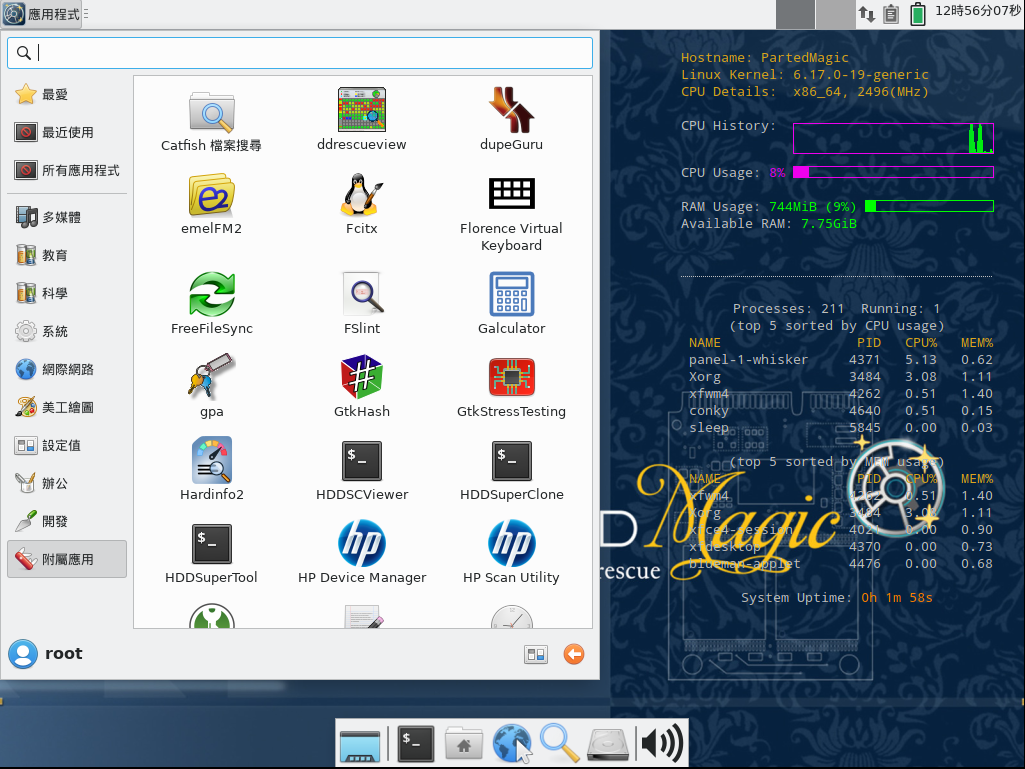The height and width of the screenshot is (769, 1025).
Task: Click the volume speaker icon in dock
Action: point(661,743)
